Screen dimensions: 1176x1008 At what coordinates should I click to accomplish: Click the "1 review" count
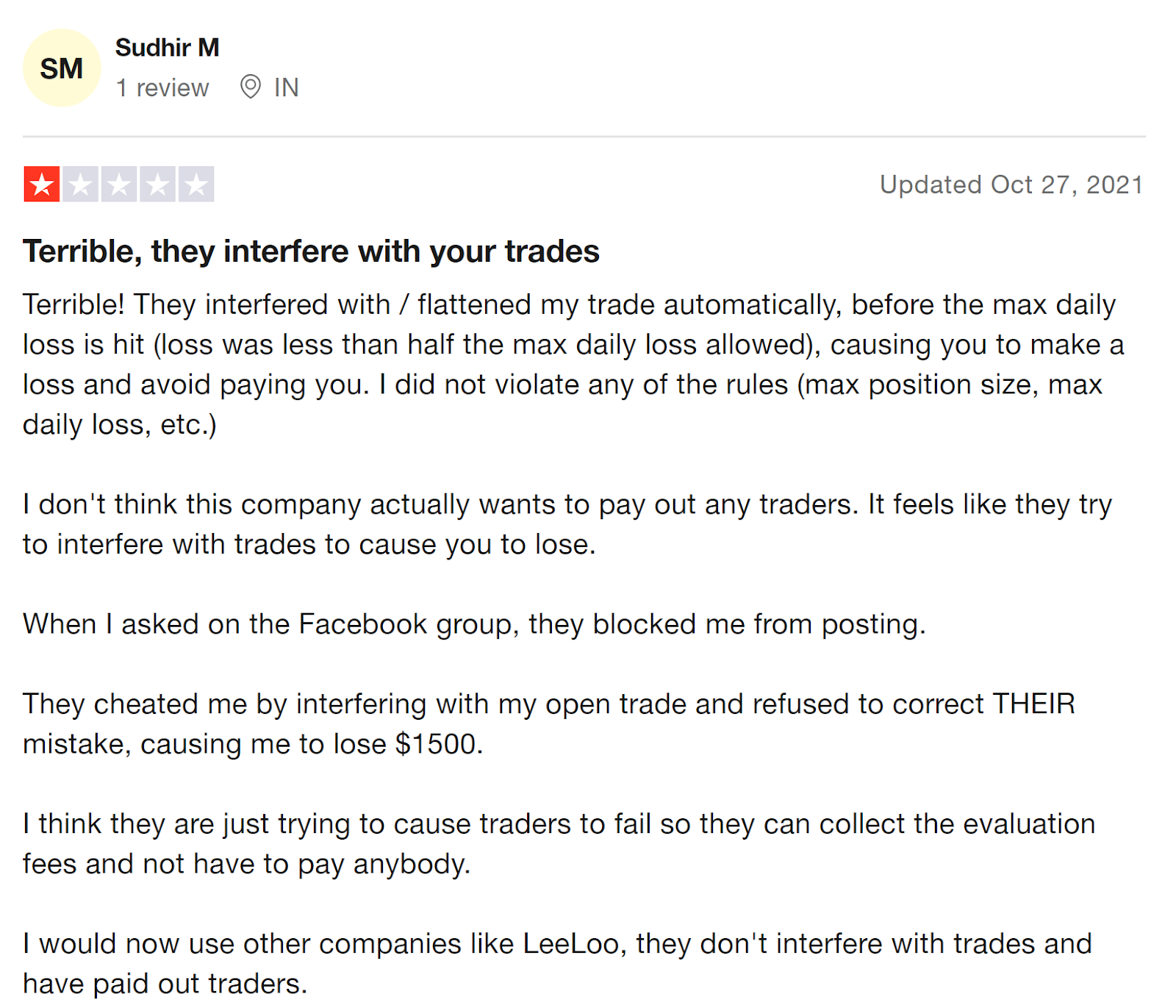(162, 87)
